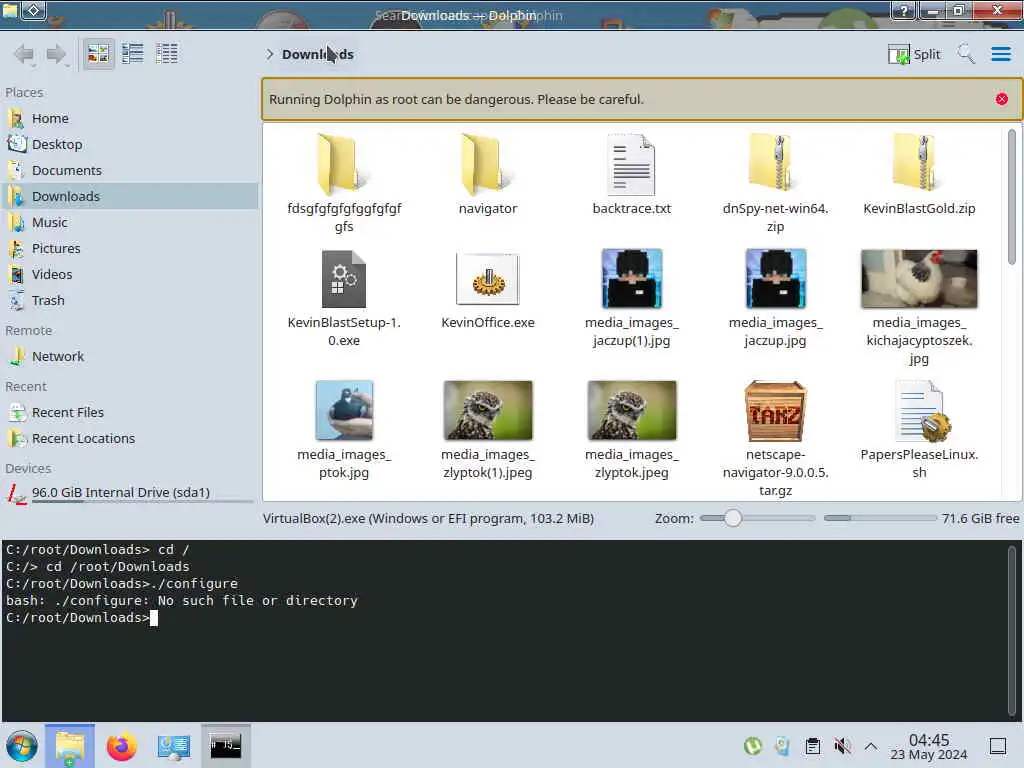Open Pictures in Places panel
Viewport: 1024px width, 768px height.
(x=129, y=249)
